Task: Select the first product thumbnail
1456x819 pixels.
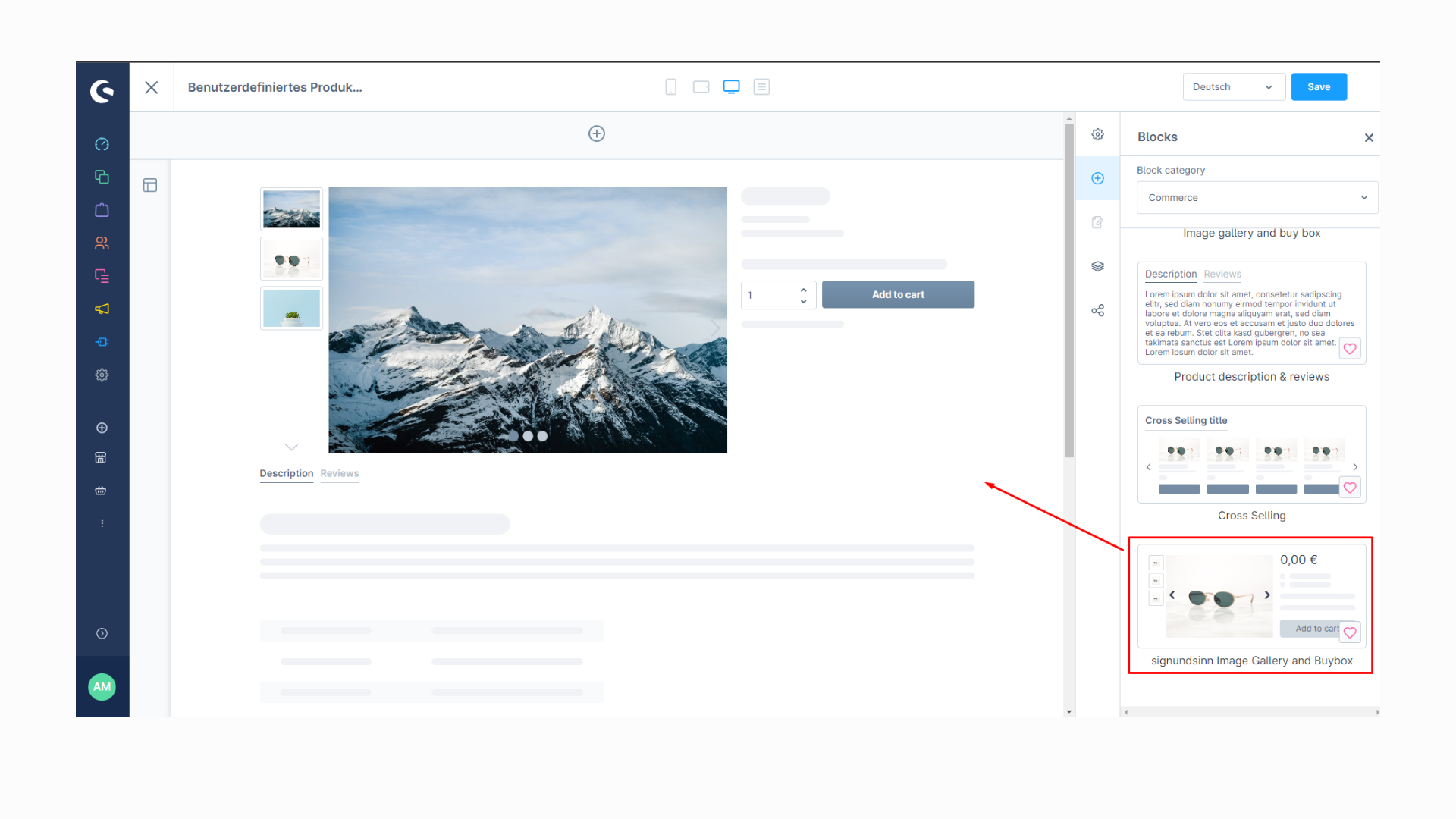Action: coord(290,207)
